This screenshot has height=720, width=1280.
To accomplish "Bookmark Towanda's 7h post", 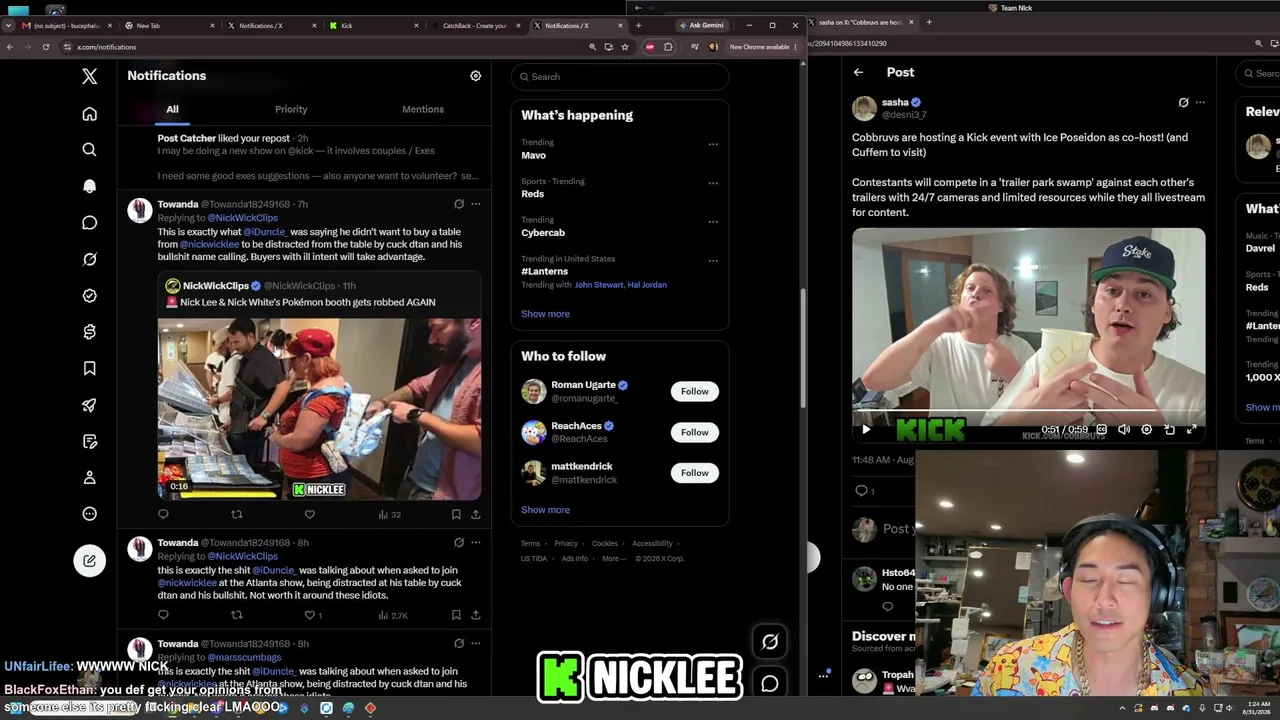I will (456, 514).
